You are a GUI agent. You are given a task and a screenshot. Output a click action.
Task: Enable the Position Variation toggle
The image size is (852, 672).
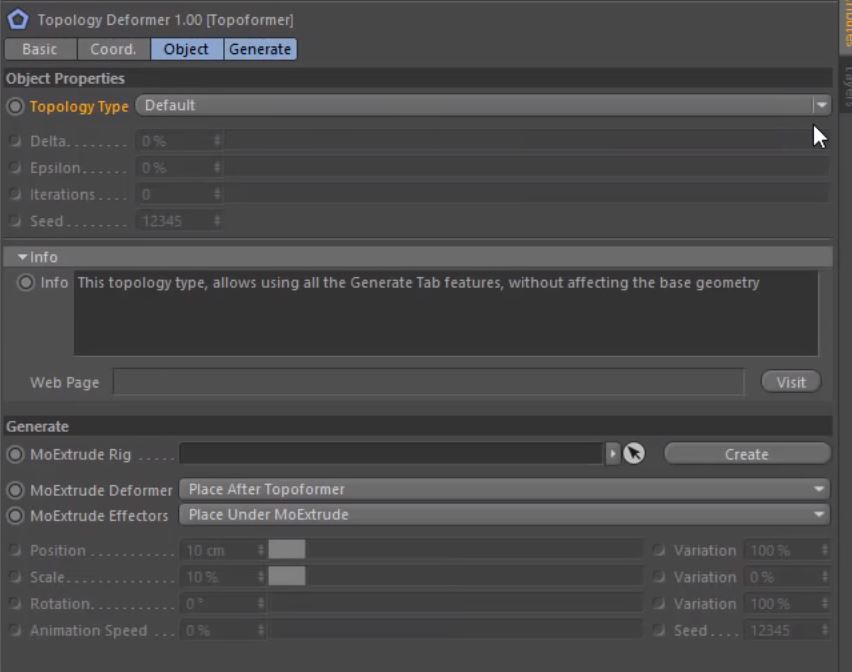coord(659,550)
